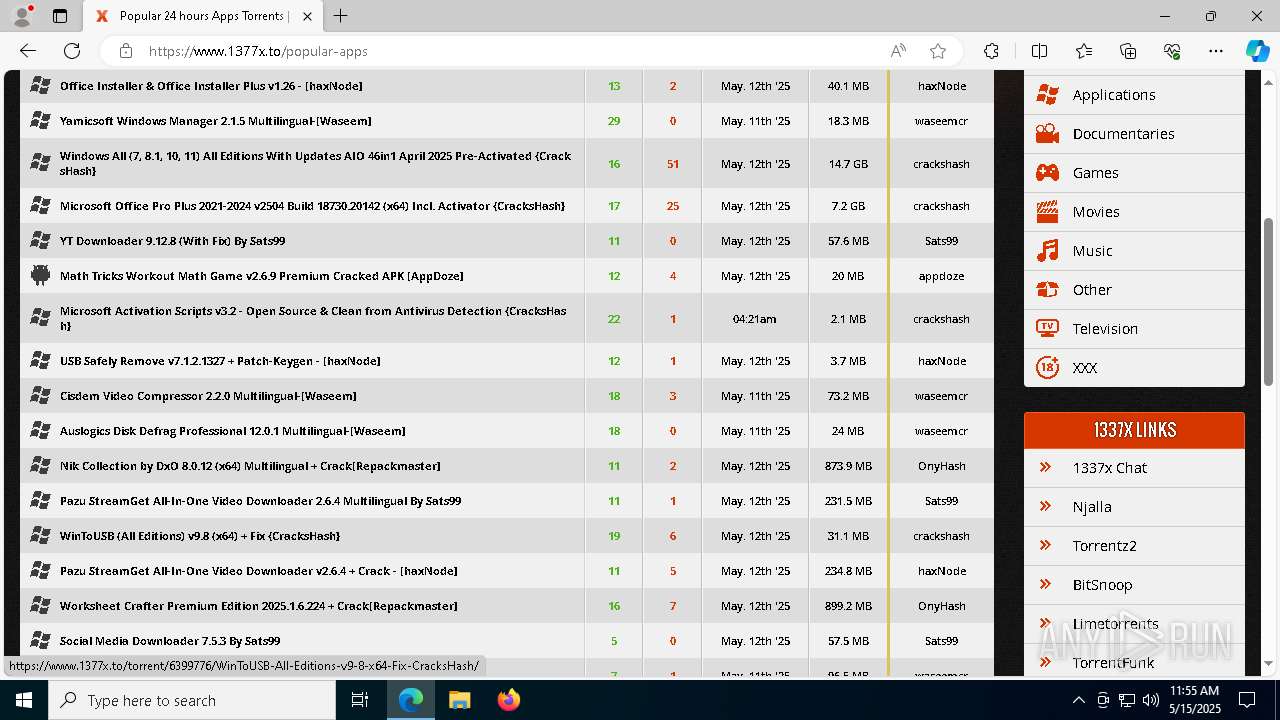Open Microsoft Office Pro Plus 2021-2024 torrent
This screenshot has width=1280, height=720.
[312, 206]
